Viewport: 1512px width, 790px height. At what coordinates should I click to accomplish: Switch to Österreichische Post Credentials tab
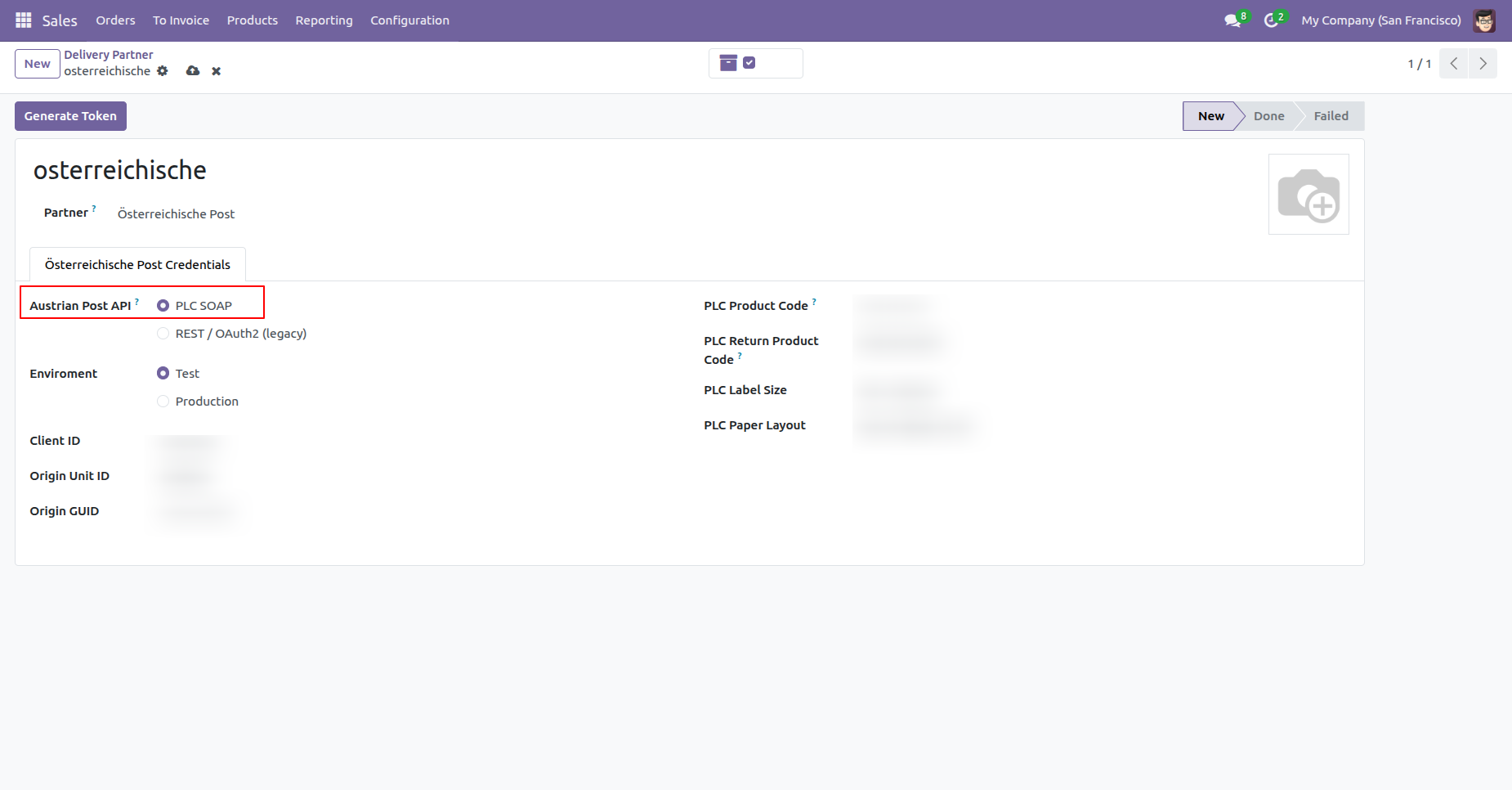(x=137, y=265)
